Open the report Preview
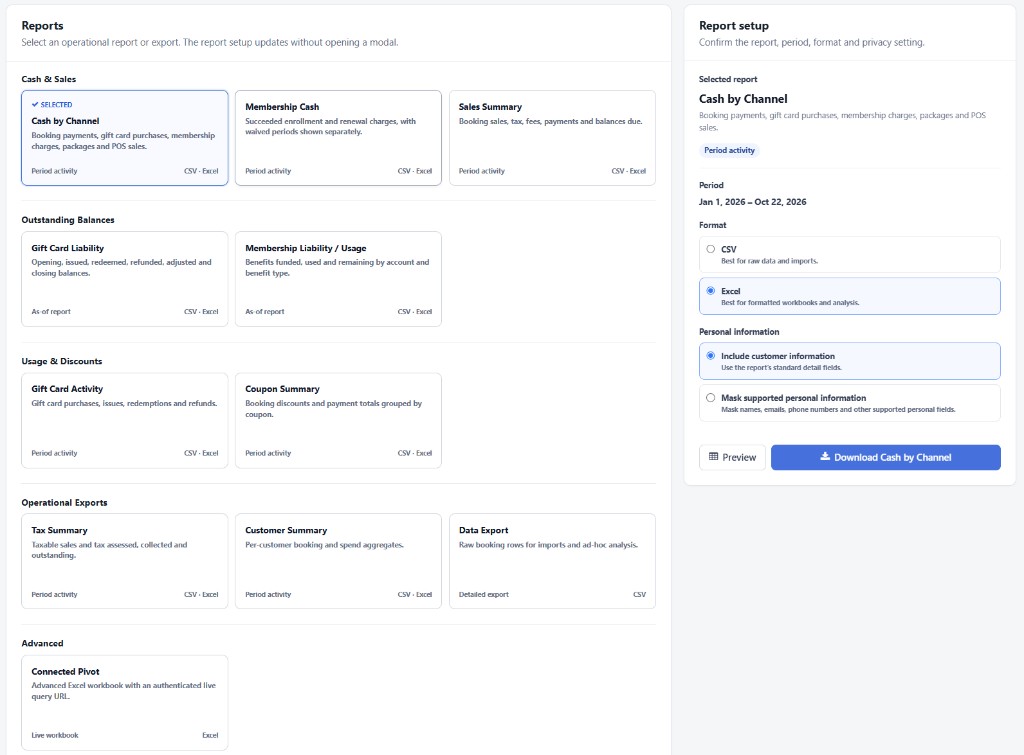This screenshot has width=1024, height=755. (x=732, y=457)
